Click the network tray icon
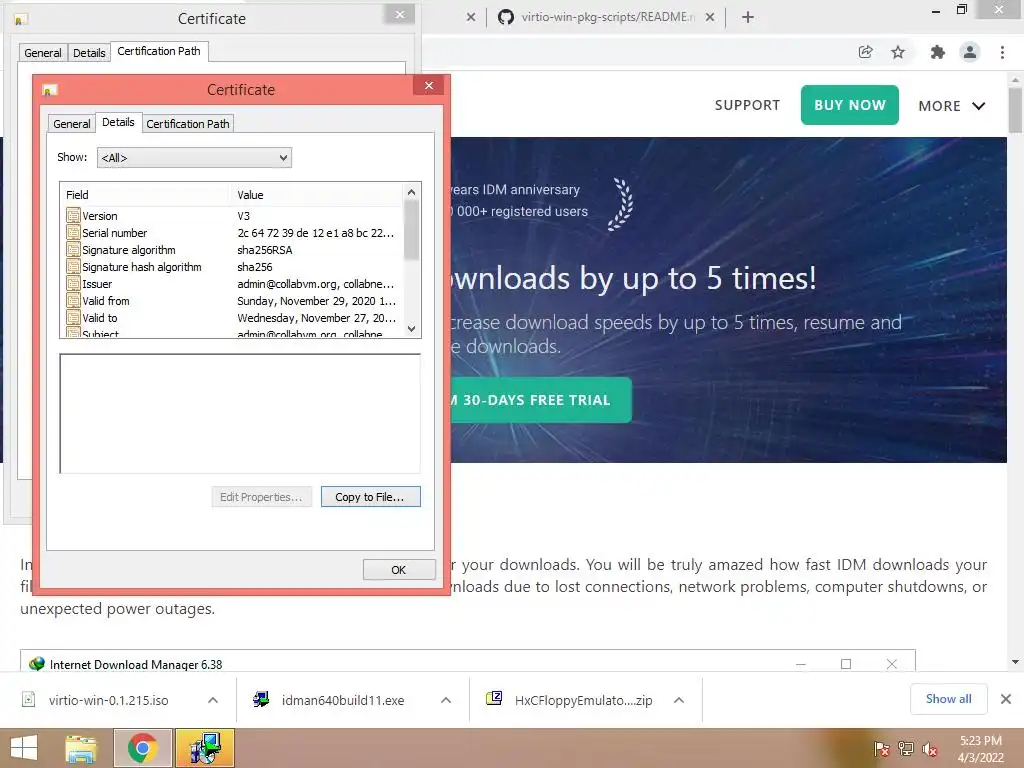This screenshot has width=1024, height=768. click(906, 749)
